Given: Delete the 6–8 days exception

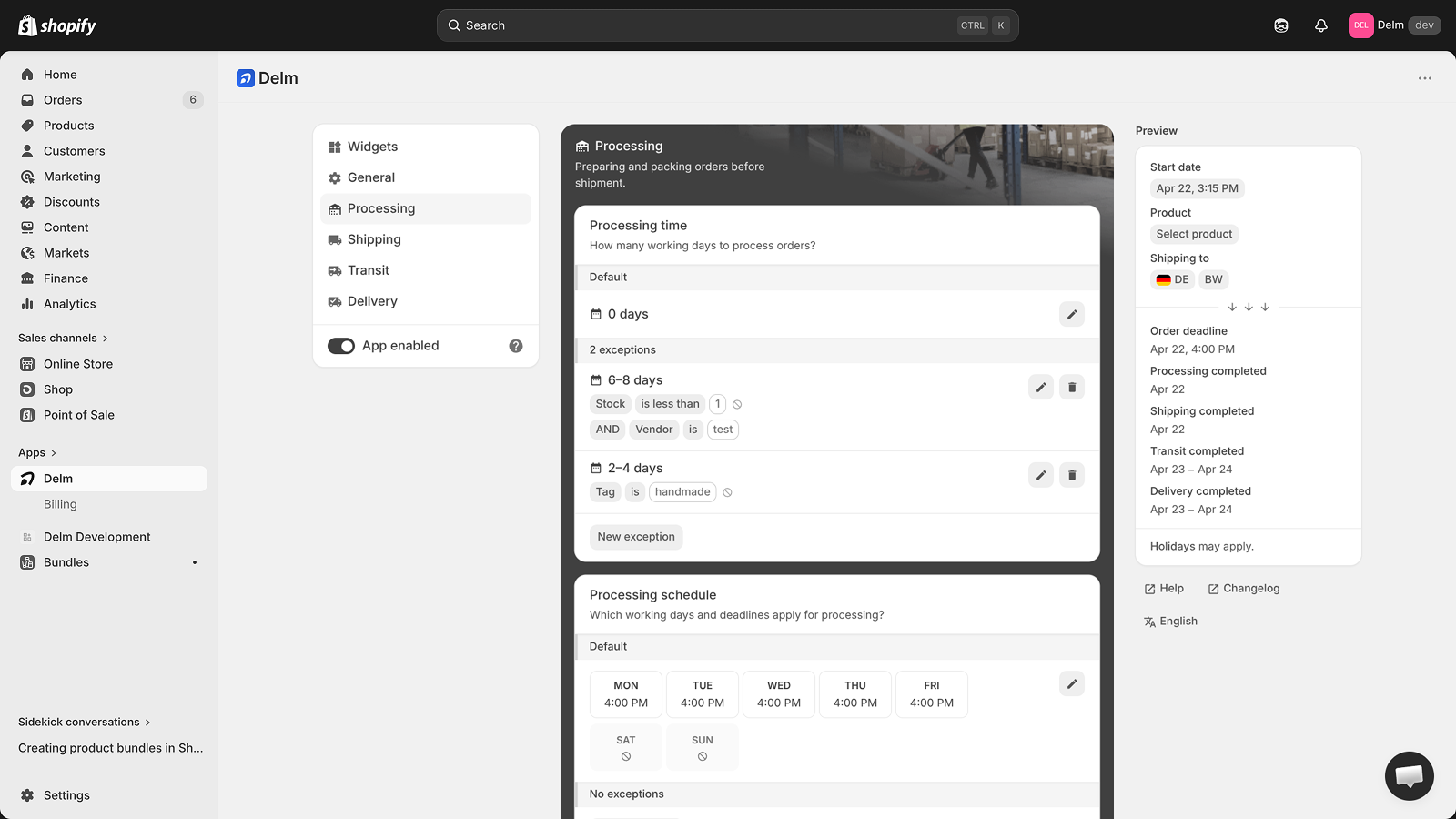Looking at the screenshot, I should click(1071, 388).
